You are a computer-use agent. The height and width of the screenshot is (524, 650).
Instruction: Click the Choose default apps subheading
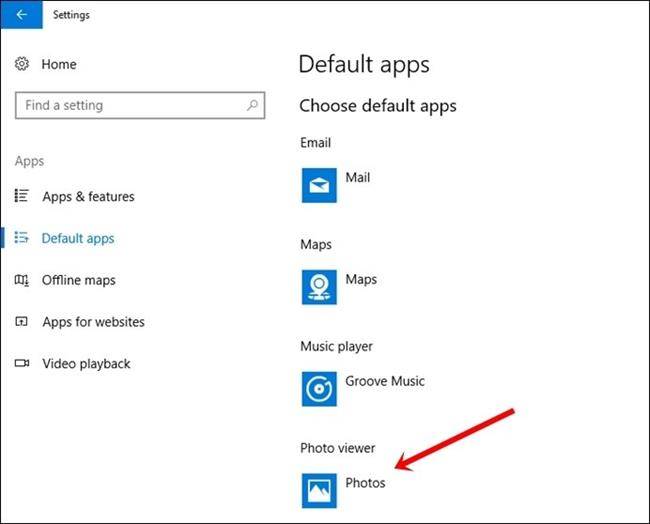378,106
